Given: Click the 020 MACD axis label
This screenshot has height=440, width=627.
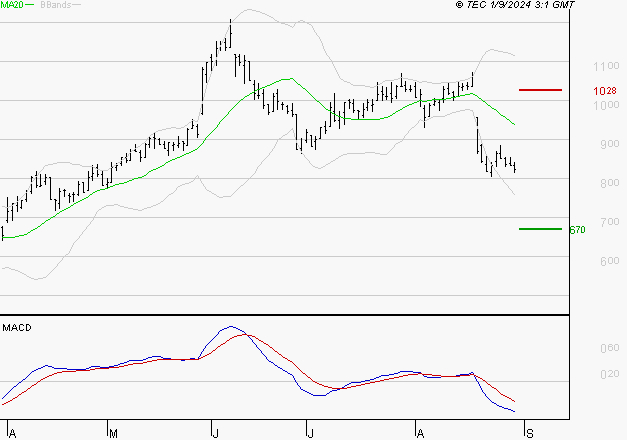Looking at the screenshot, I should pos(610,374).
